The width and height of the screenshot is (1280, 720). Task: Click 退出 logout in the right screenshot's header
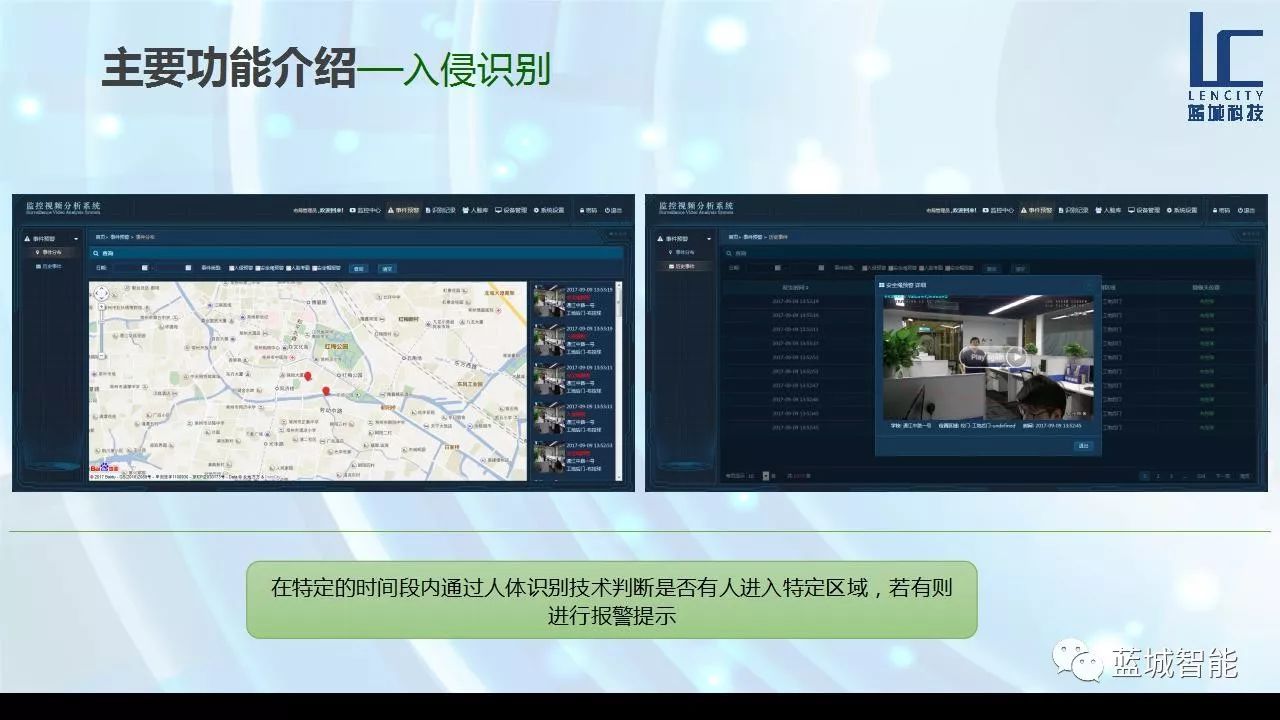pyautogui.click(x=1246, y=210)
